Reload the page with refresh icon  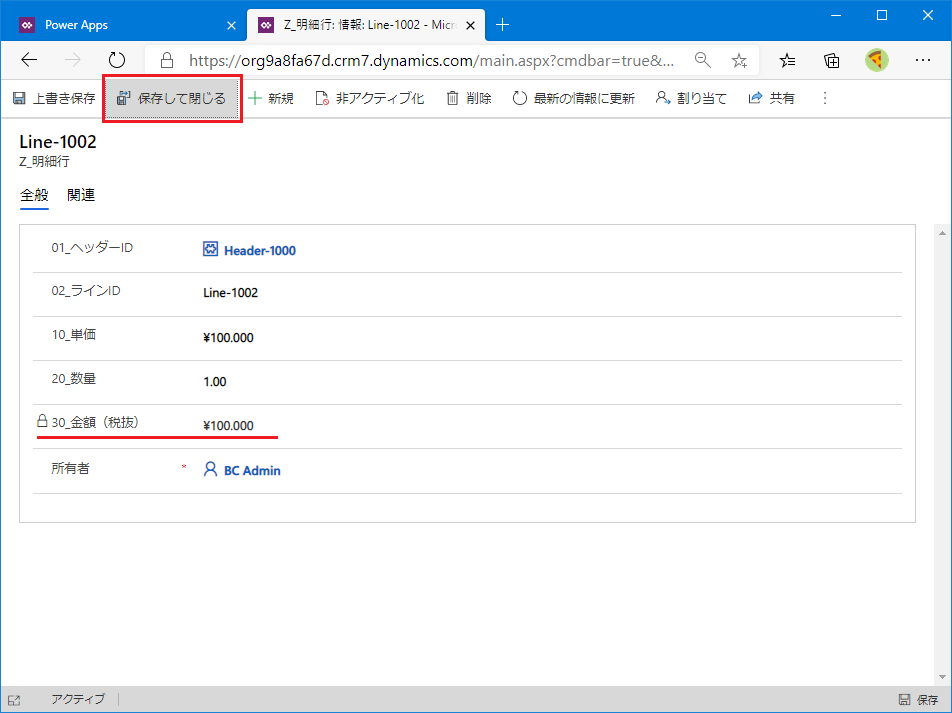(x=117, y=60)
